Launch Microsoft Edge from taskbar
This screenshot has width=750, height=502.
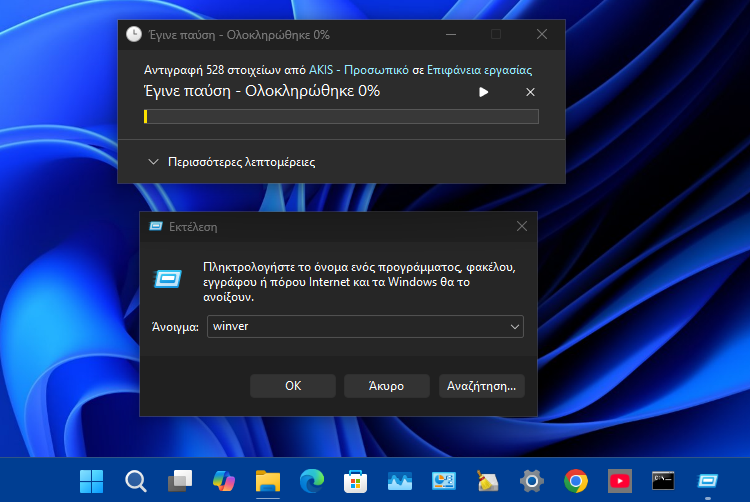[311, 481]
